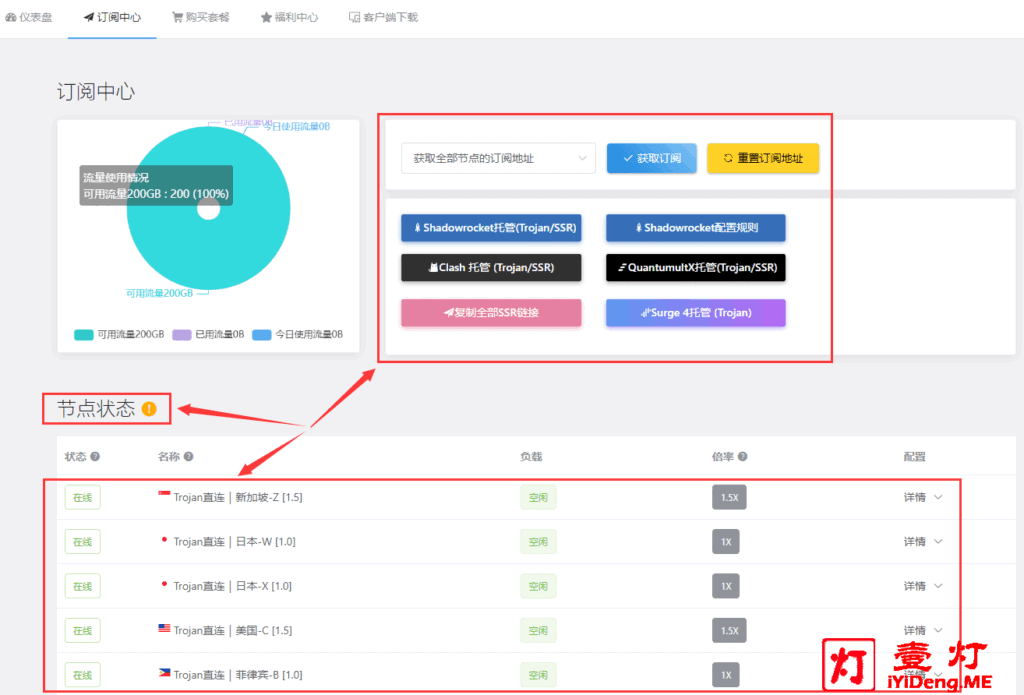Click the 空闲 load badge for 美国-C
This screenshot has width=1024, height=695.
point(538,630)
